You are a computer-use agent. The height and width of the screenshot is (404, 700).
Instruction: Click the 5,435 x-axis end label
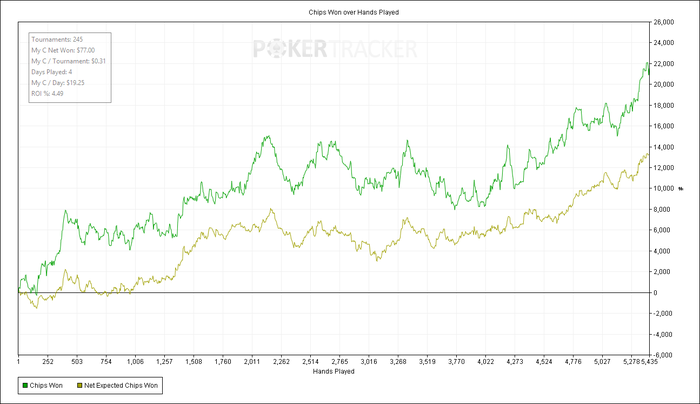click(x=650, y=362)
